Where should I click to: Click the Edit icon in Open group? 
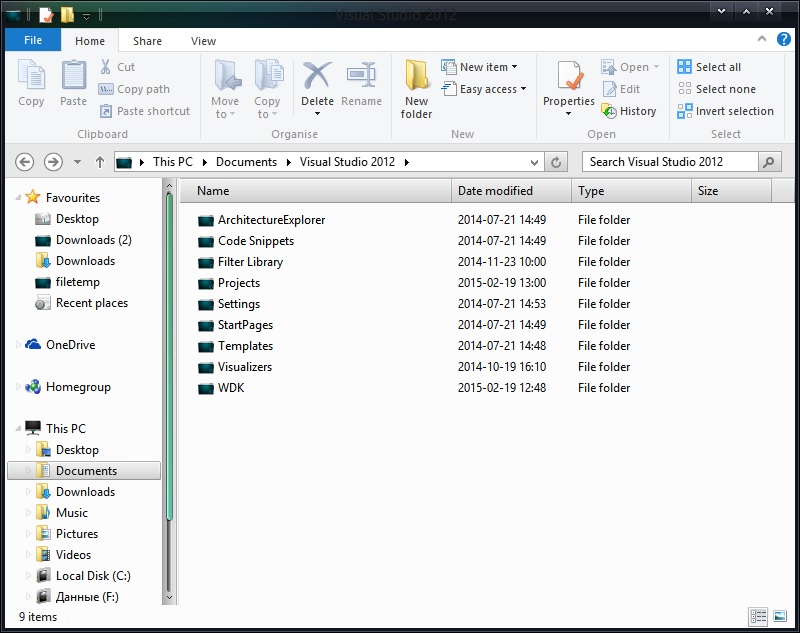[609, 89]
